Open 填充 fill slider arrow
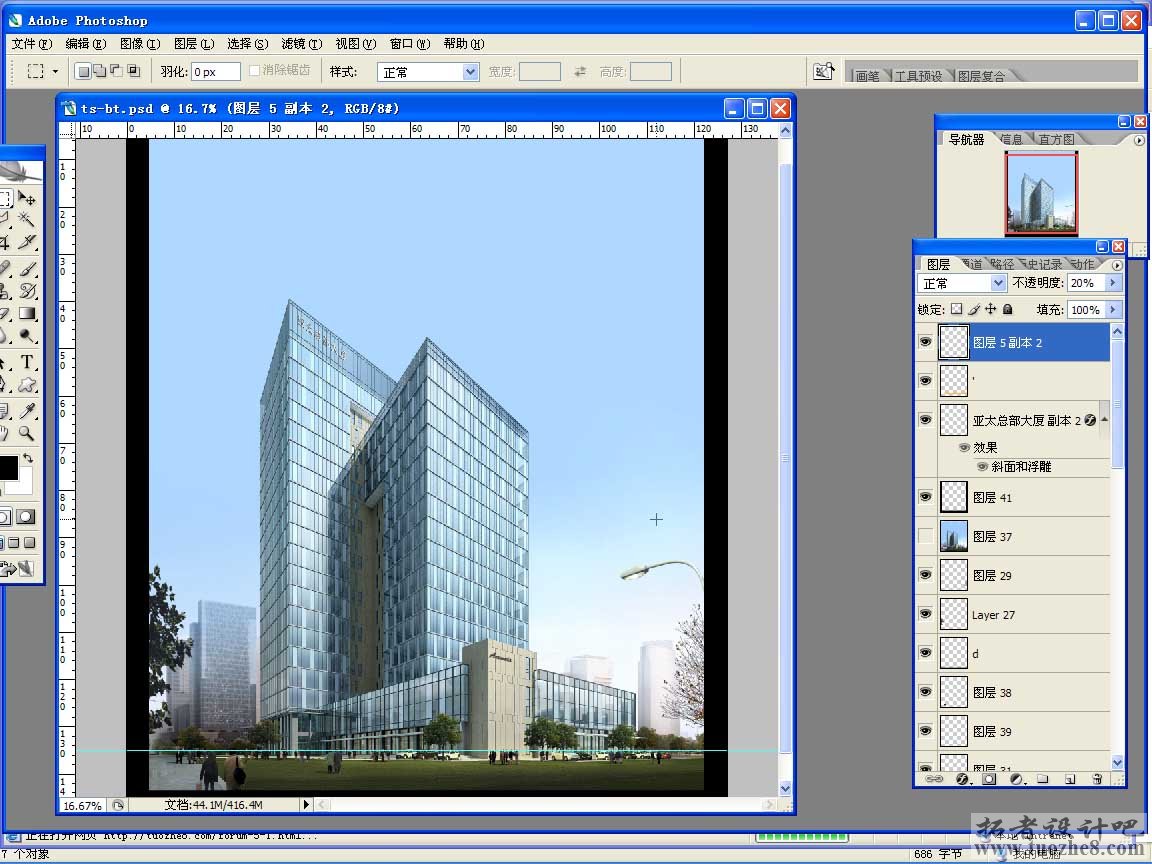The image size is (1152, 864). click(1114, 309)
